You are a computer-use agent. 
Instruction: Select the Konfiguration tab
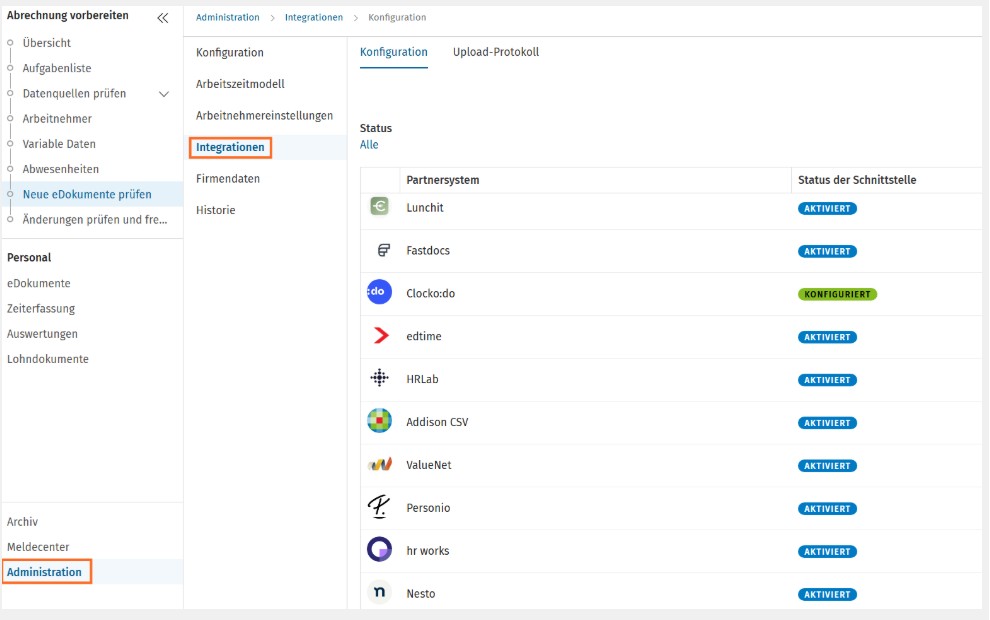[393, 52]
